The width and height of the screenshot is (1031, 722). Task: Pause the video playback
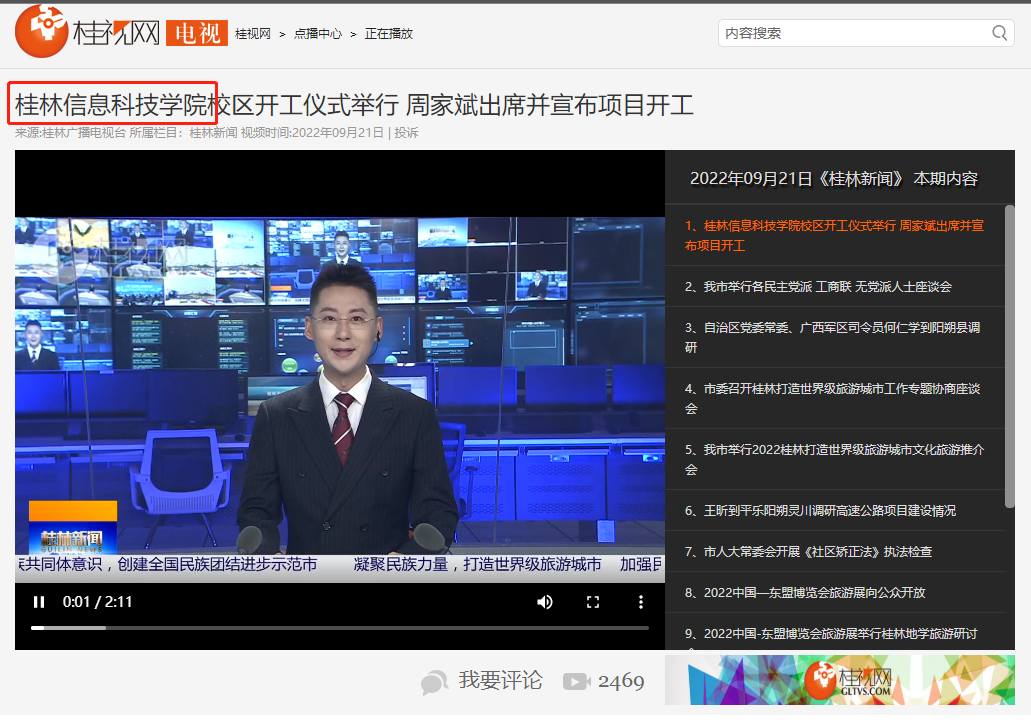(39, 602)
